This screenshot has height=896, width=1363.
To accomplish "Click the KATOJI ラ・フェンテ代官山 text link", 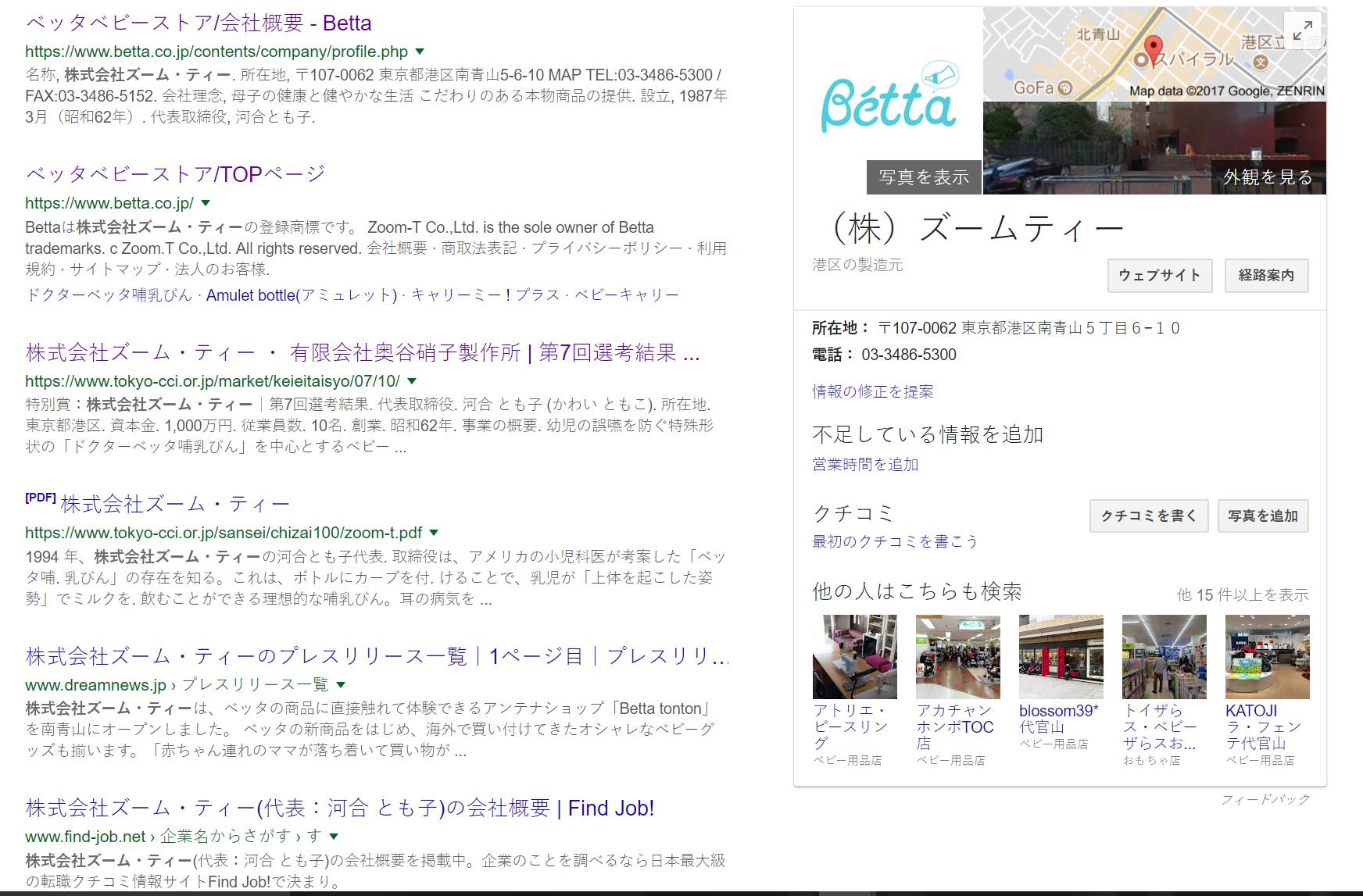I will 1264,726.
